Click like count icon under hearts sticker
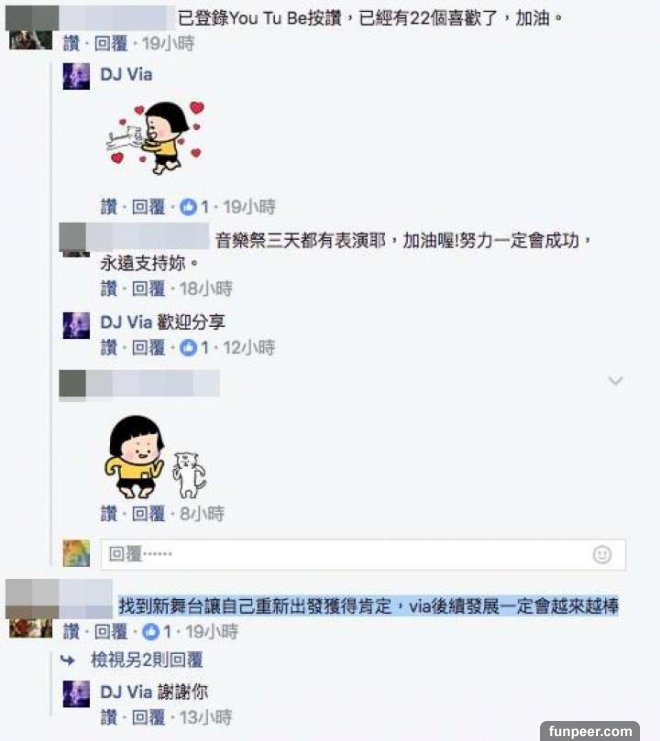Image resolution: width=660 pixels, height=741 pixels. coord(188,207)
